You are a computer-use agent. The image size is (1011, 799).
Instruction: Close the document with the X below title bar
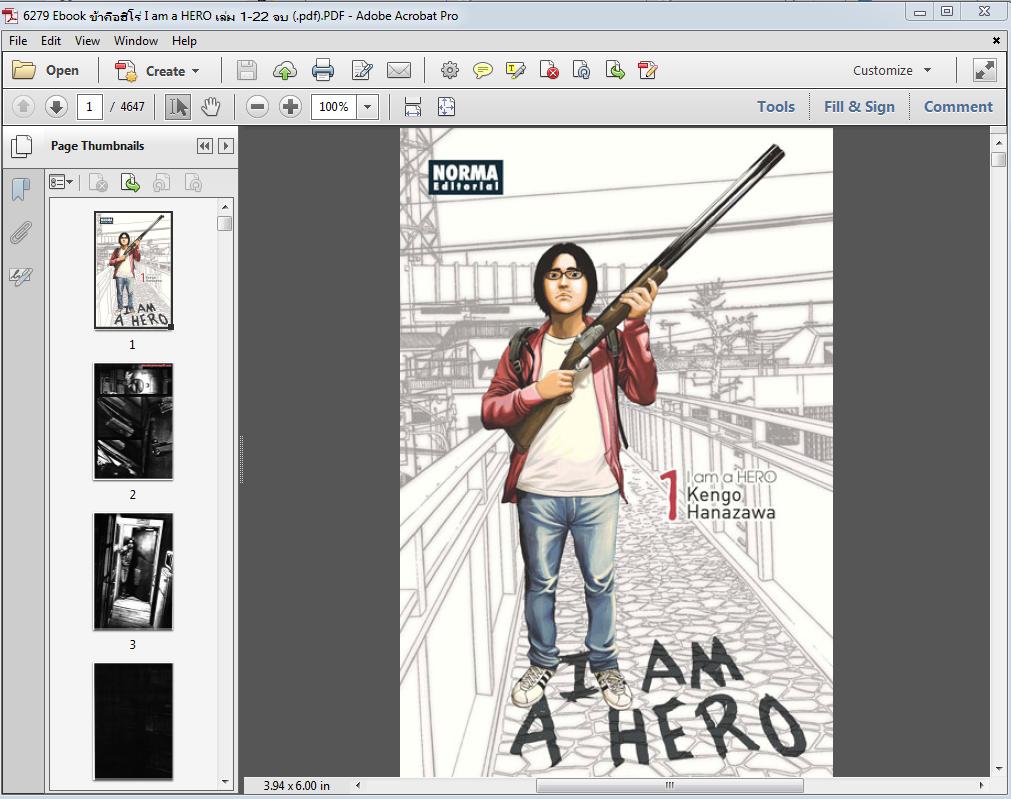(x=996, y=41)
